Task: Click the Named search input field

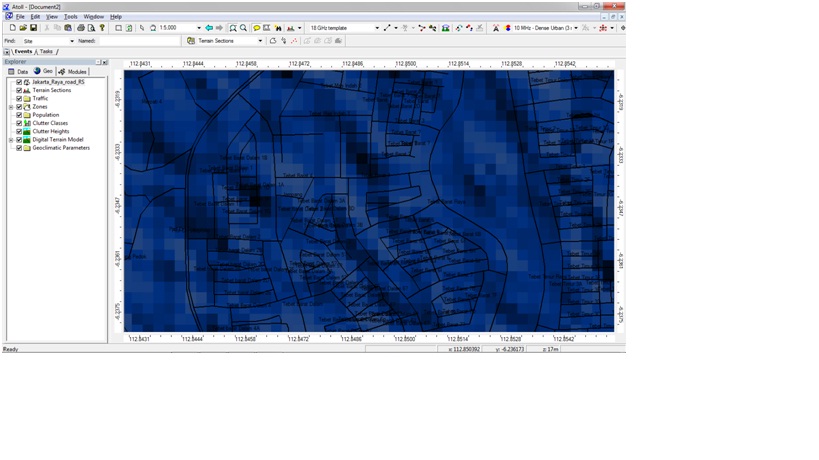Action: point(139,41)
